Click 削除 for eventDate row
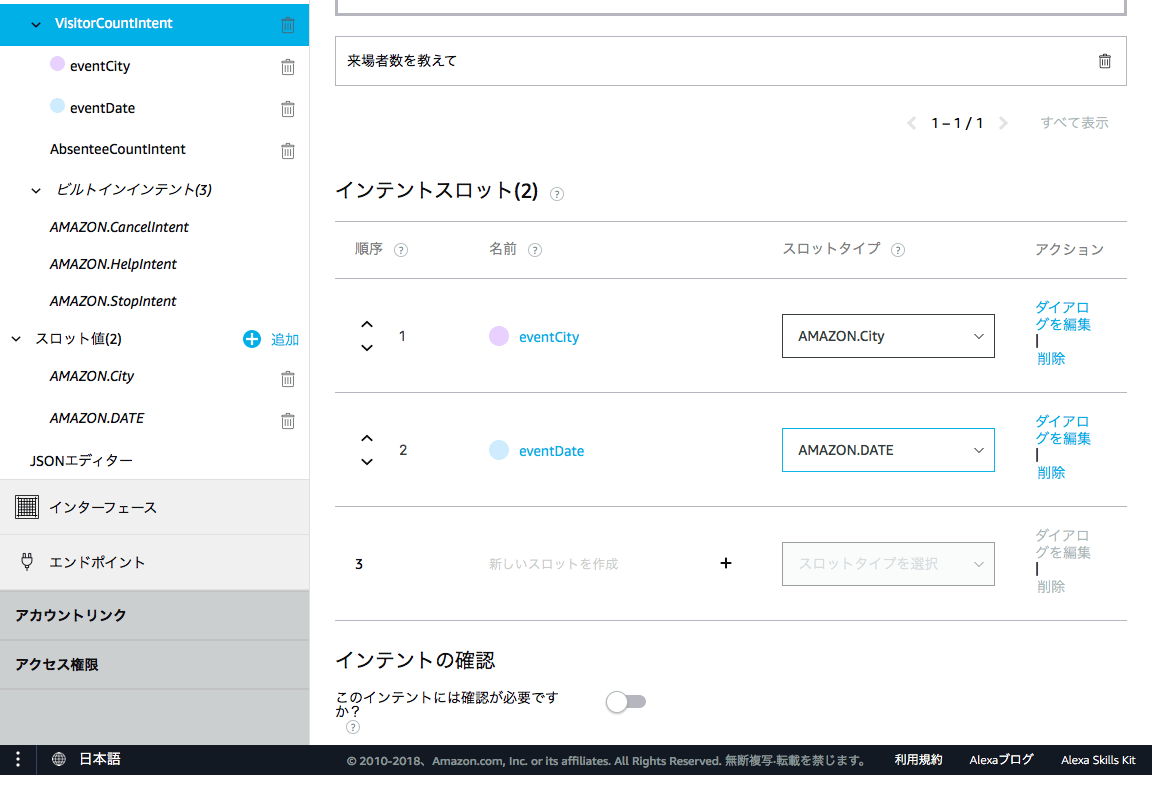 [x=1051, y=472]
